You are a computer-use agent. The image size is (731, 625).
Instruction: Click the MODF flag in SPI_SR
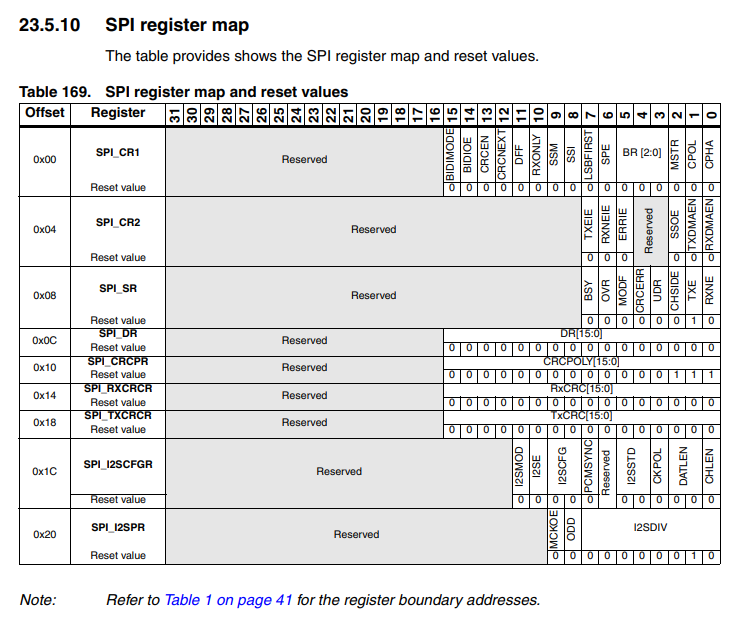(623, 291)
